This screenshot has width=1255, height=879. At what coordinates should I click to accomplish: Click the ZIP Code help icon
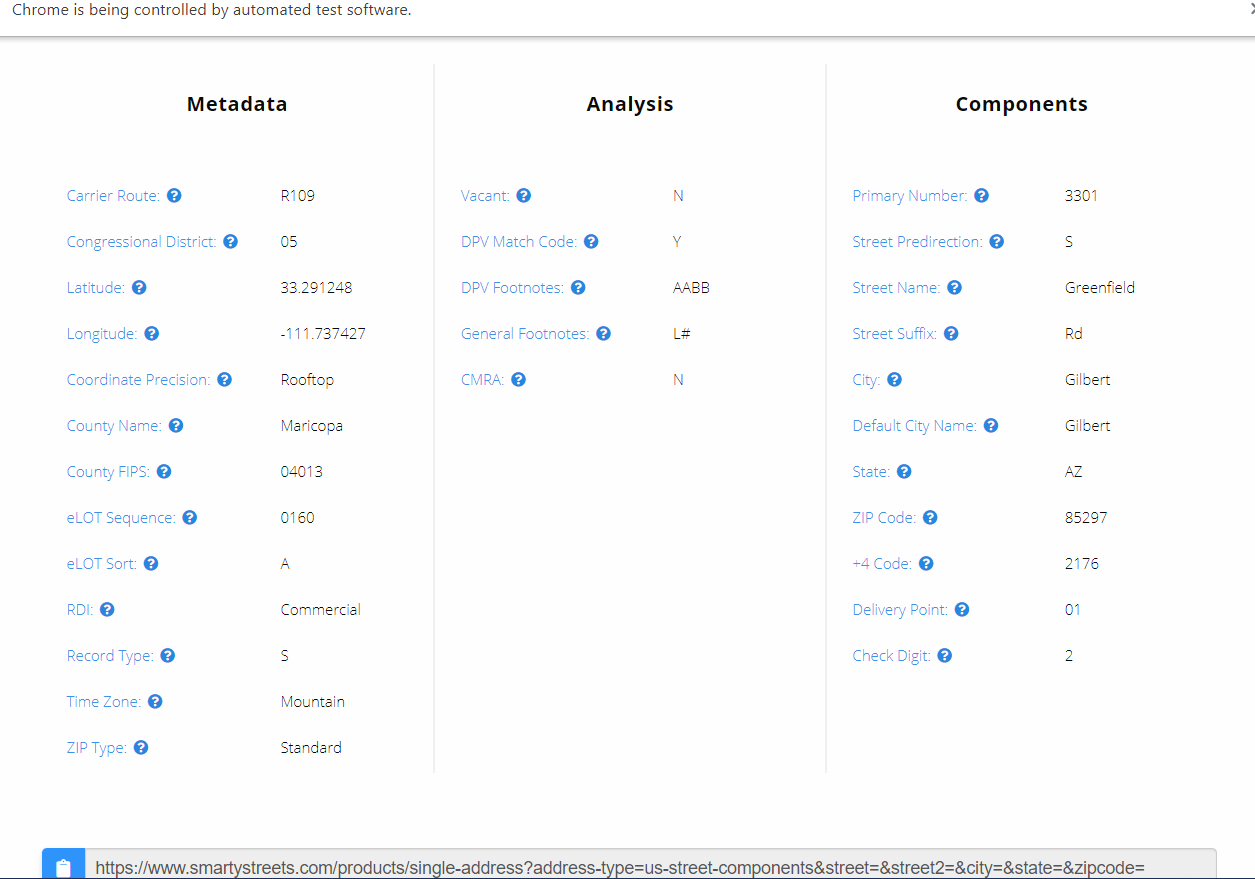930,518
